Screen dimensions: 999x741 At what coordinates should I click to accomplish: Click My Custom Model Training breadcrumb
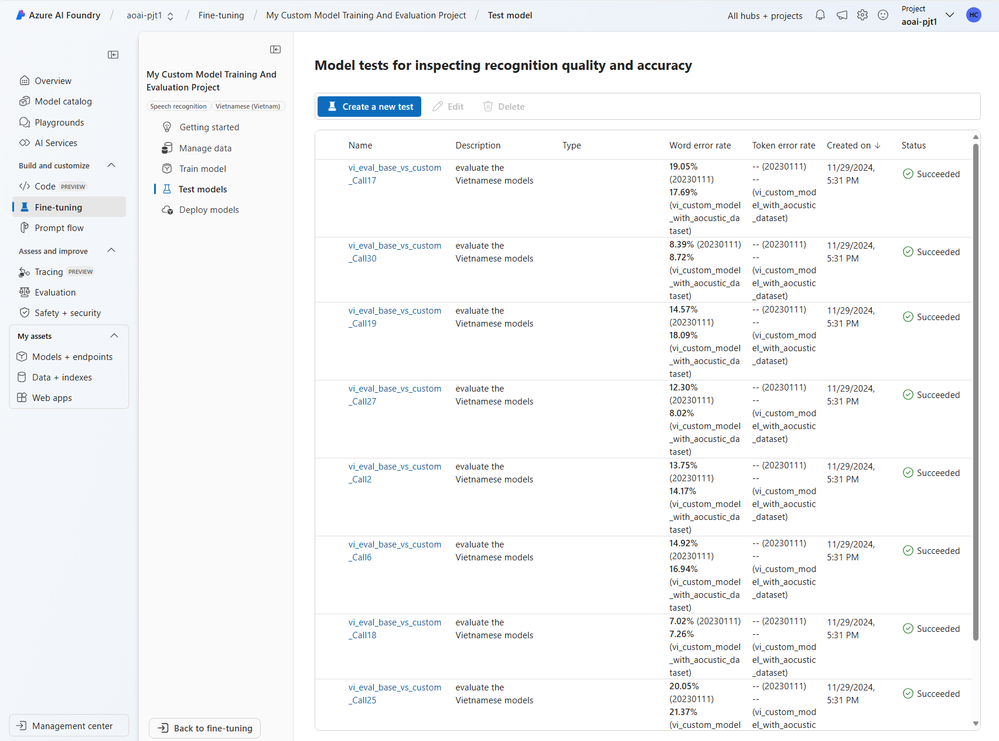(366, 15)
